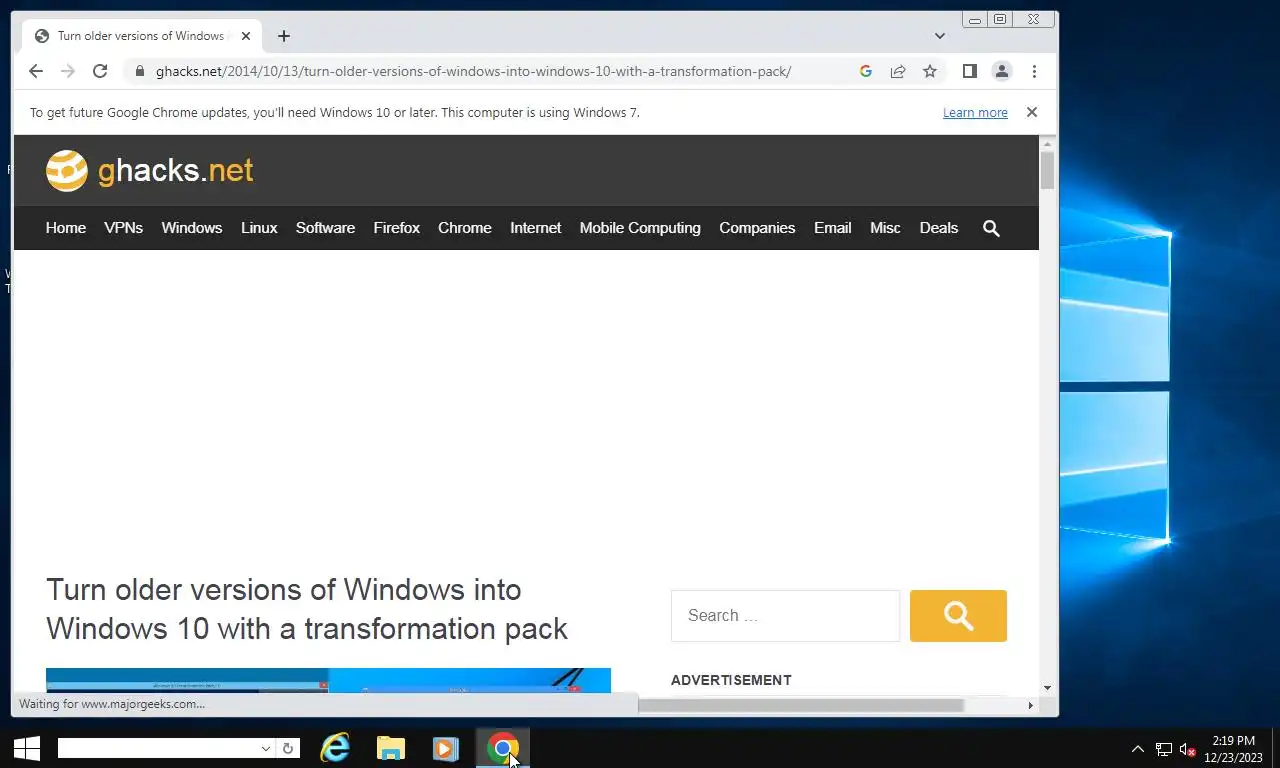Bookmark this page with the star
Screen dimensions: 1280x768
click(x=930, y=71)
